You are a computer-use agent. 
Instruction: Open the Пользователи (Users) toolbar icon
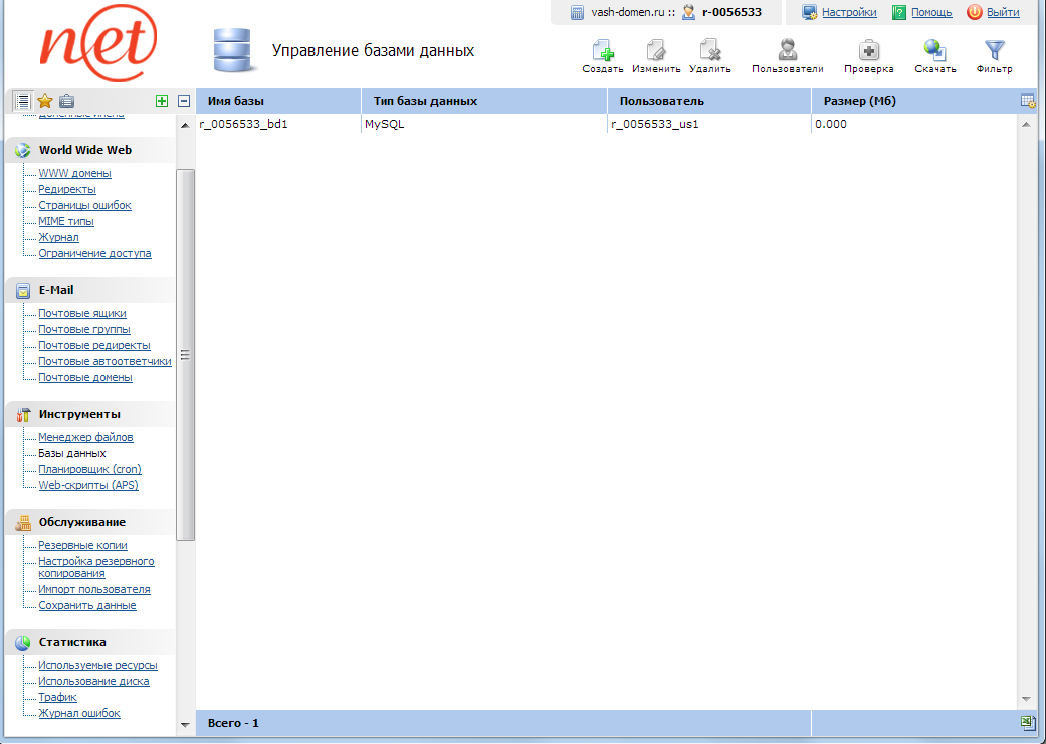(788, 52)
